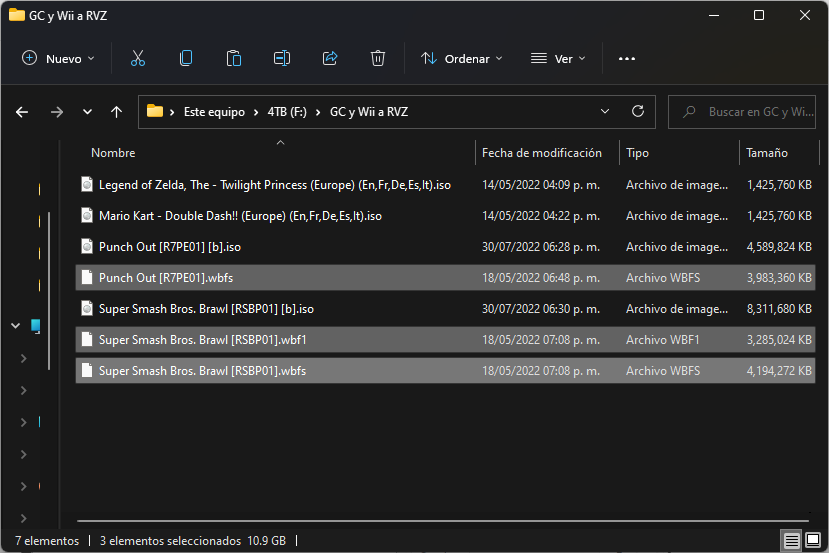Expand chevron after 4TB (F:) in address bar

pyautogui.click(x=318, y=112)
